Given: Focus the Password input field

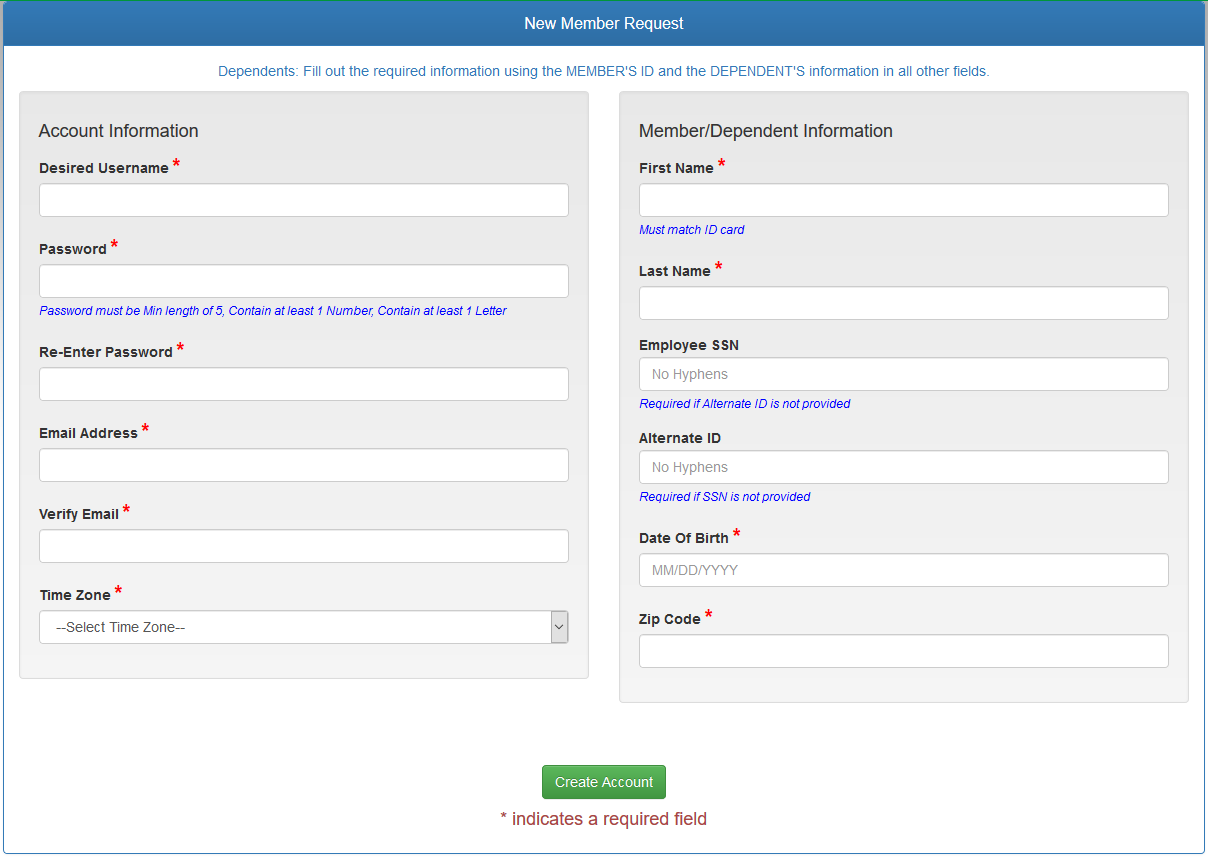Looking at the screenshot, I should click(x=304, y=281).
